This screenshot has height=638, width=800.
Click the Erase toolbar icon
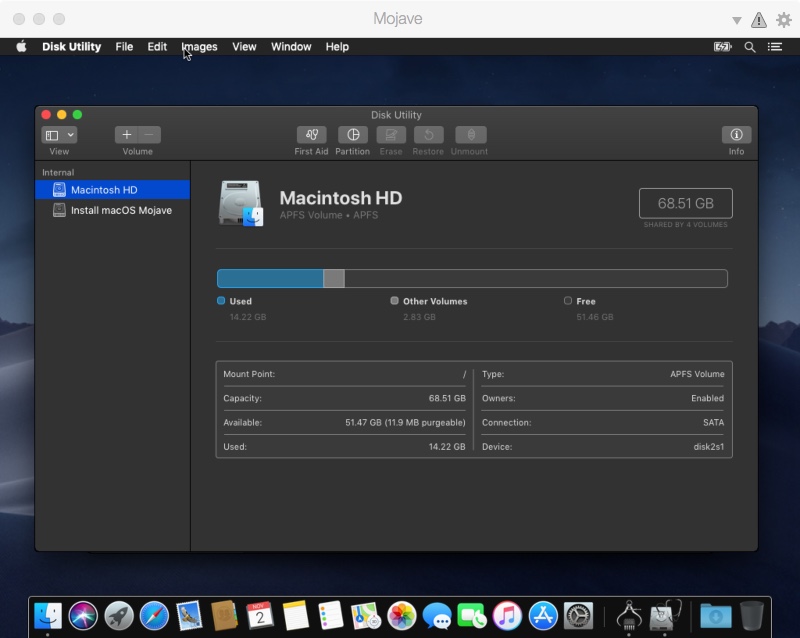click(x=391, y=135)
